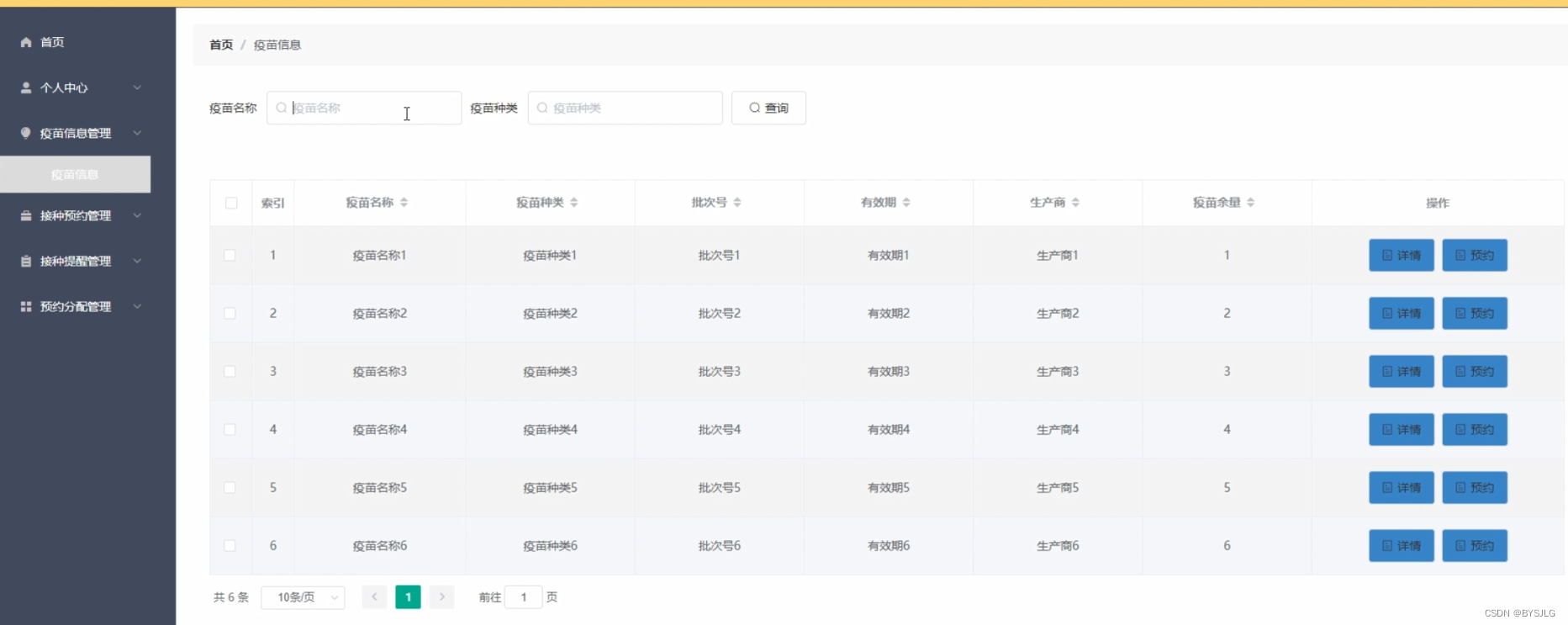The image size is (1568, 625).
Task: Click 预约 button for row 疫苗名称4
Action: click(1475, 429)
